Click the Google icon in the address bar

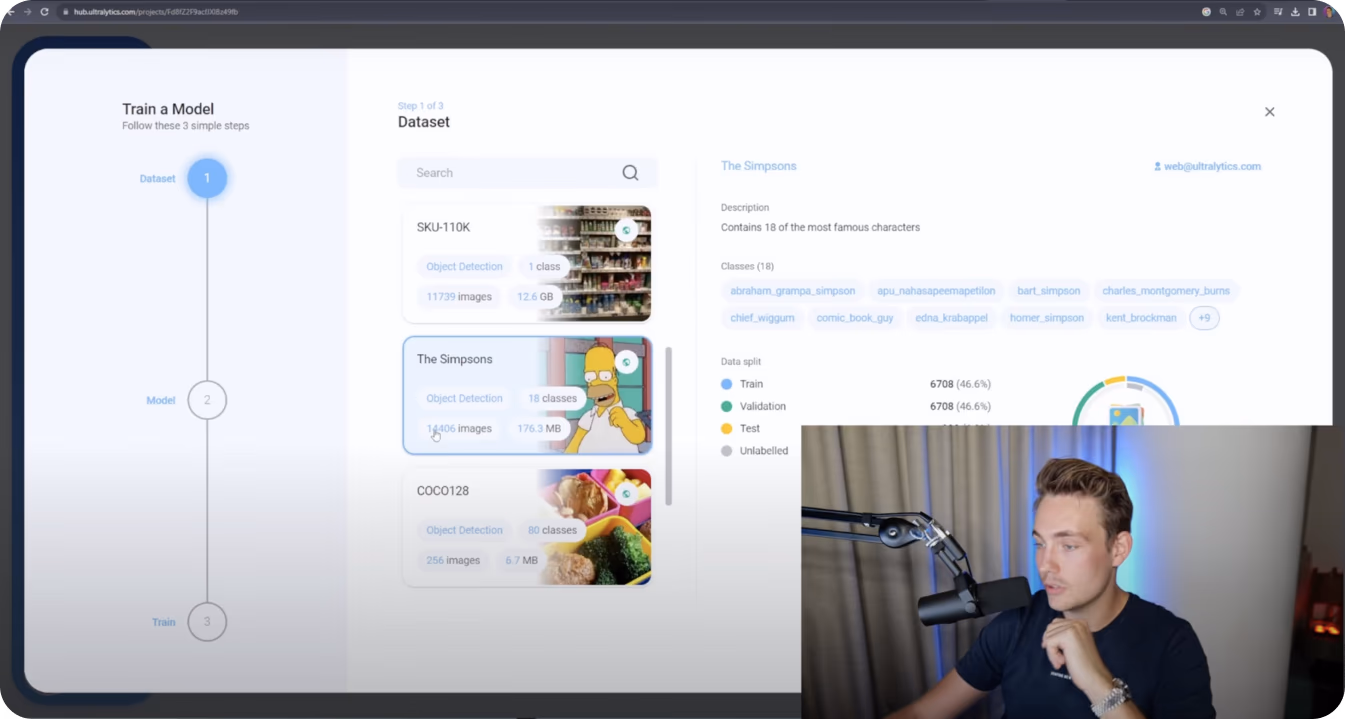[1206, 12]
